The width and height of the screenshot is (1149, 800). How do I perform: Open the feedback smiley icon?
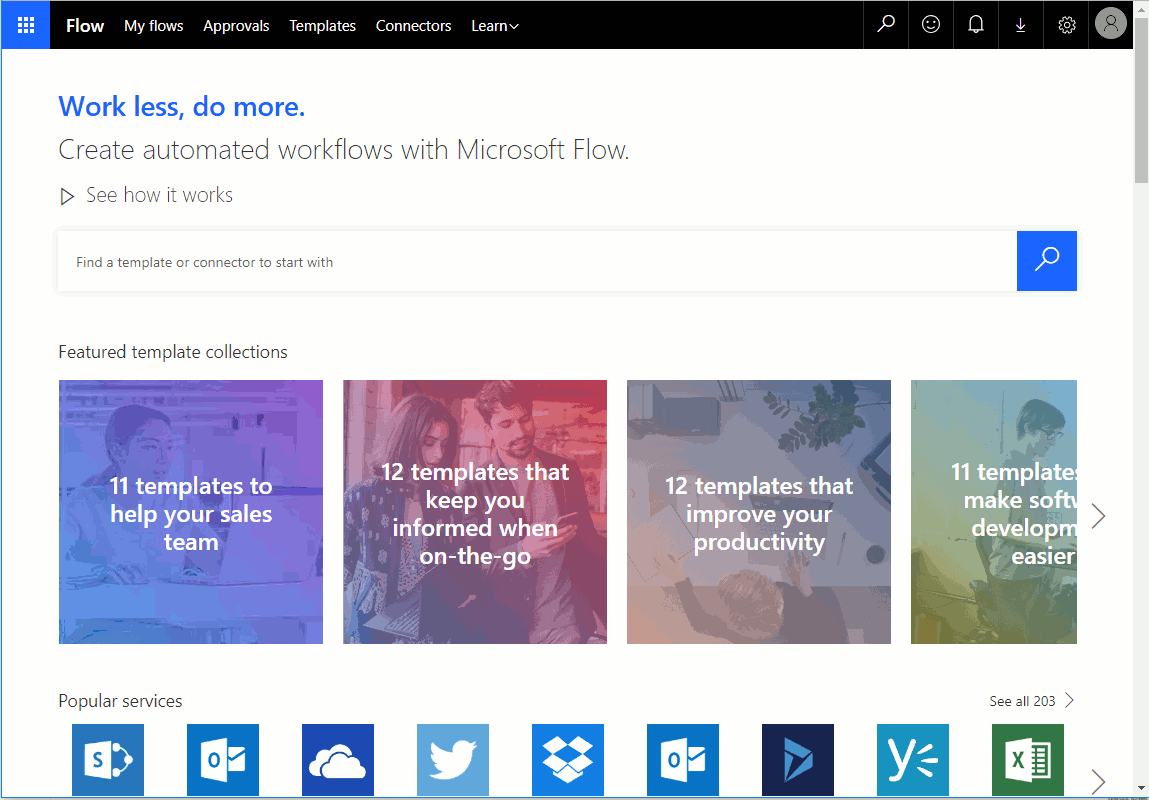(931, 25)
